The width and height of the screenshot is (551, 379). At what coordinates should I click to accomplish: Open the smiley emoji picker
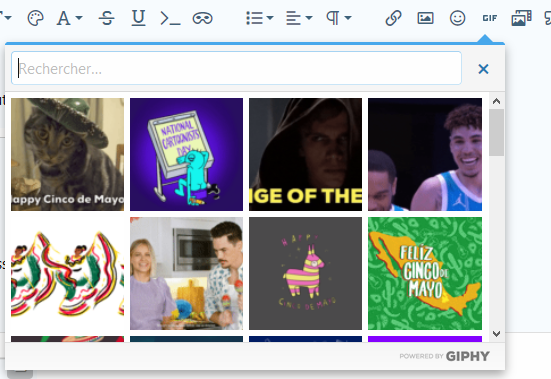[458, 18]
